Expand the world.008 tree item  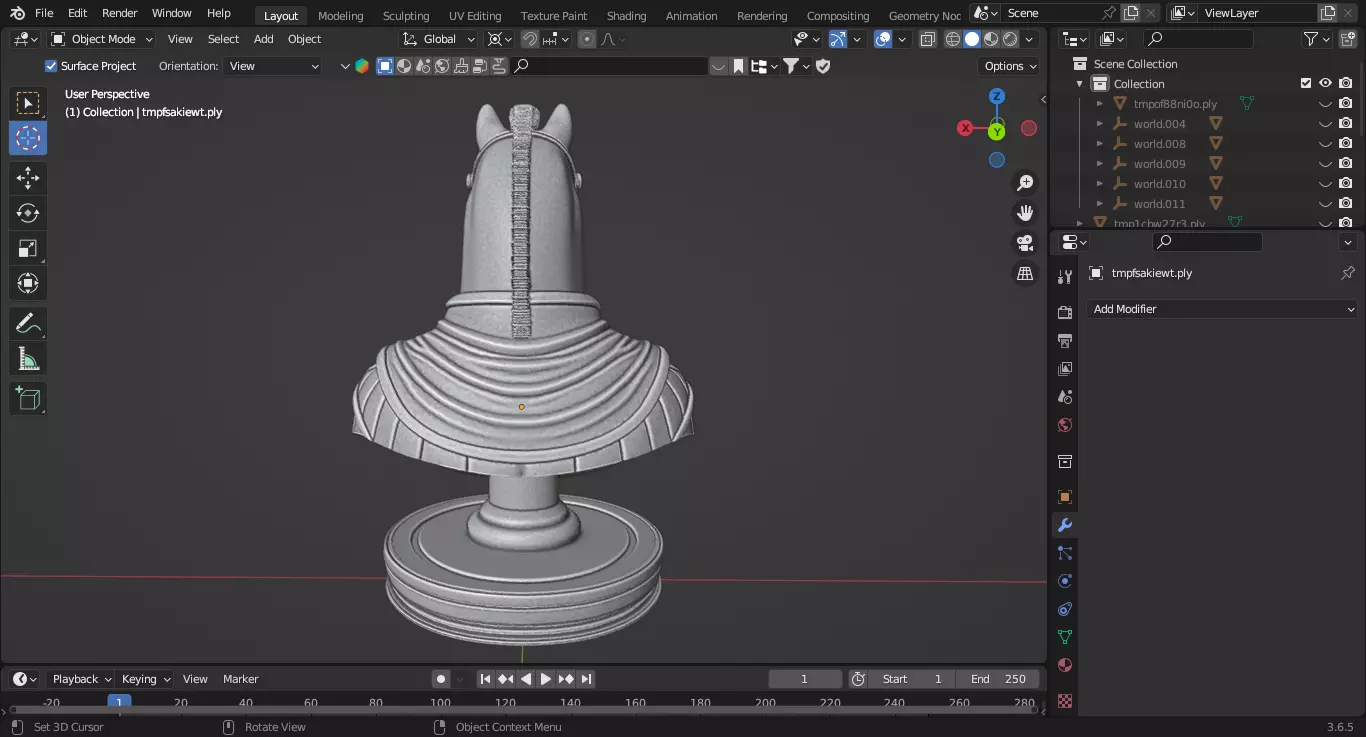tap(1100, 144)
